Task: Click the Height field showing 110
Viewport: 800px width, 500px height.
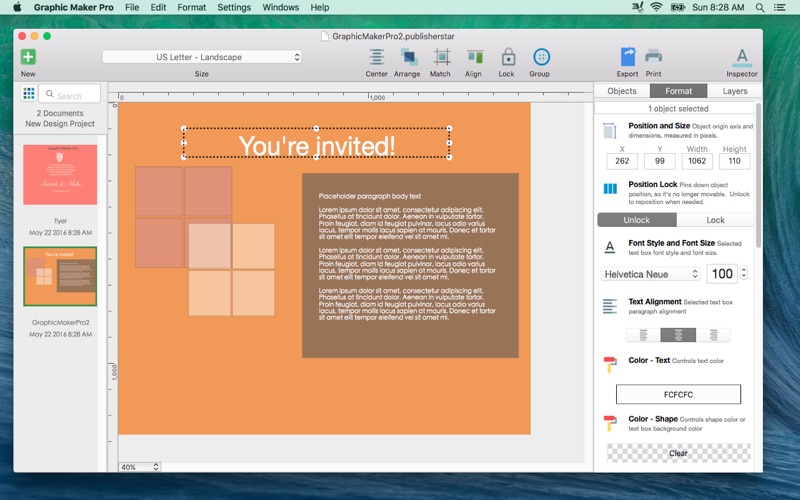Action: coord(735,161)
